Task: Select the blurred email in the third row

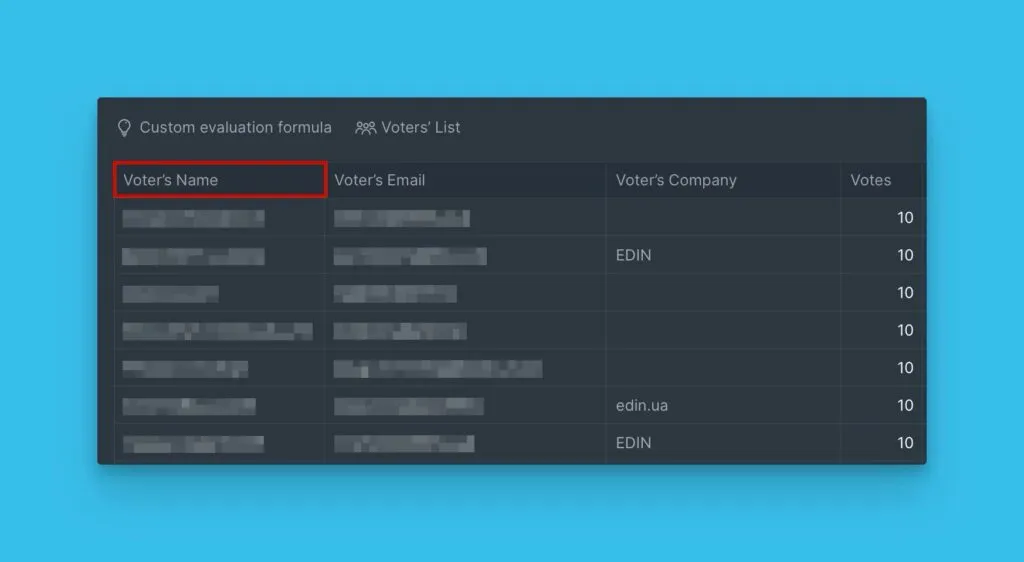Action: pos(395,293)
